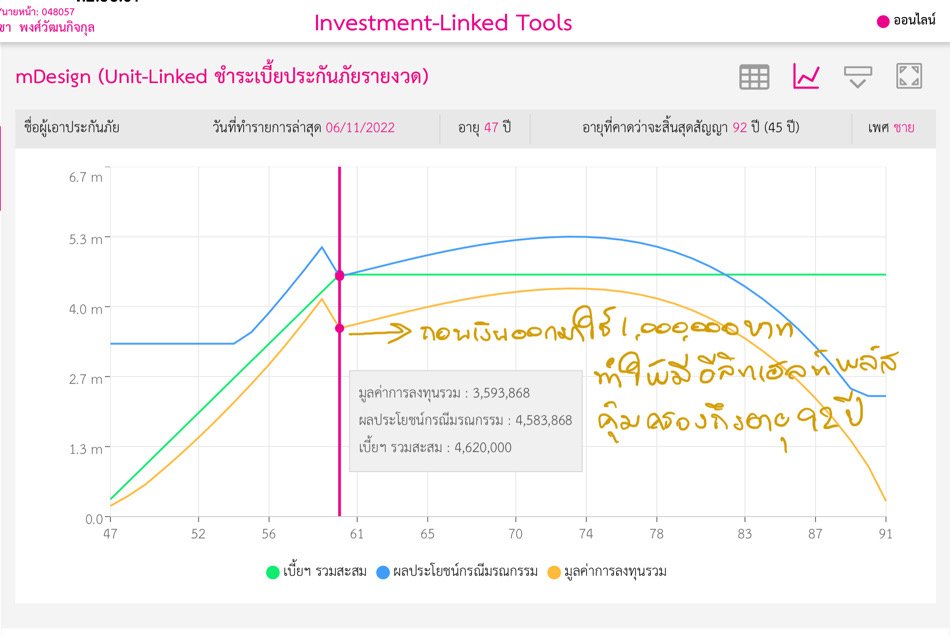
Task: Click the pink online status dot
Action: 882,22
